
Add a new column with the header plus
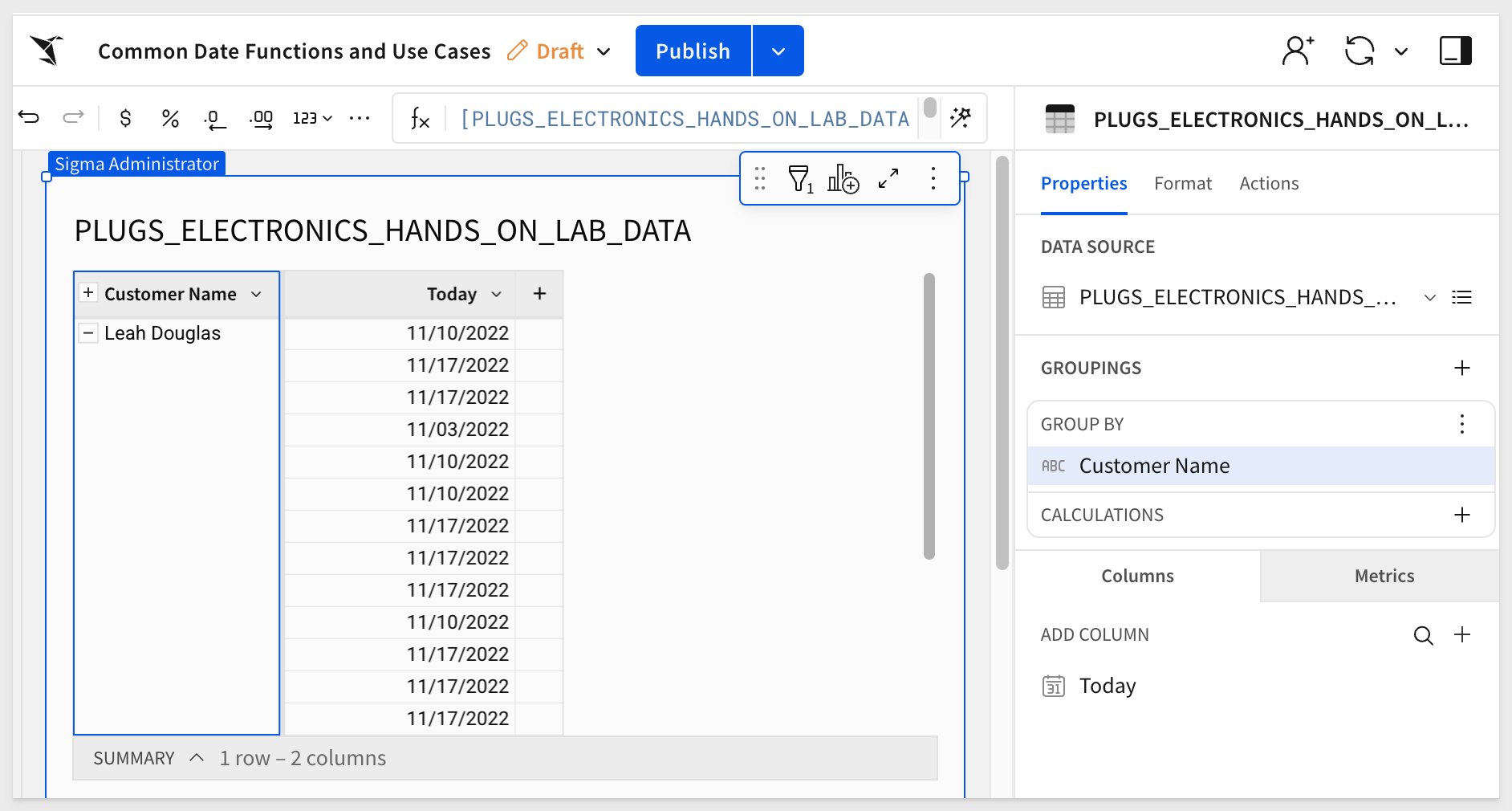pyautogui.click(x=539, y=294)
